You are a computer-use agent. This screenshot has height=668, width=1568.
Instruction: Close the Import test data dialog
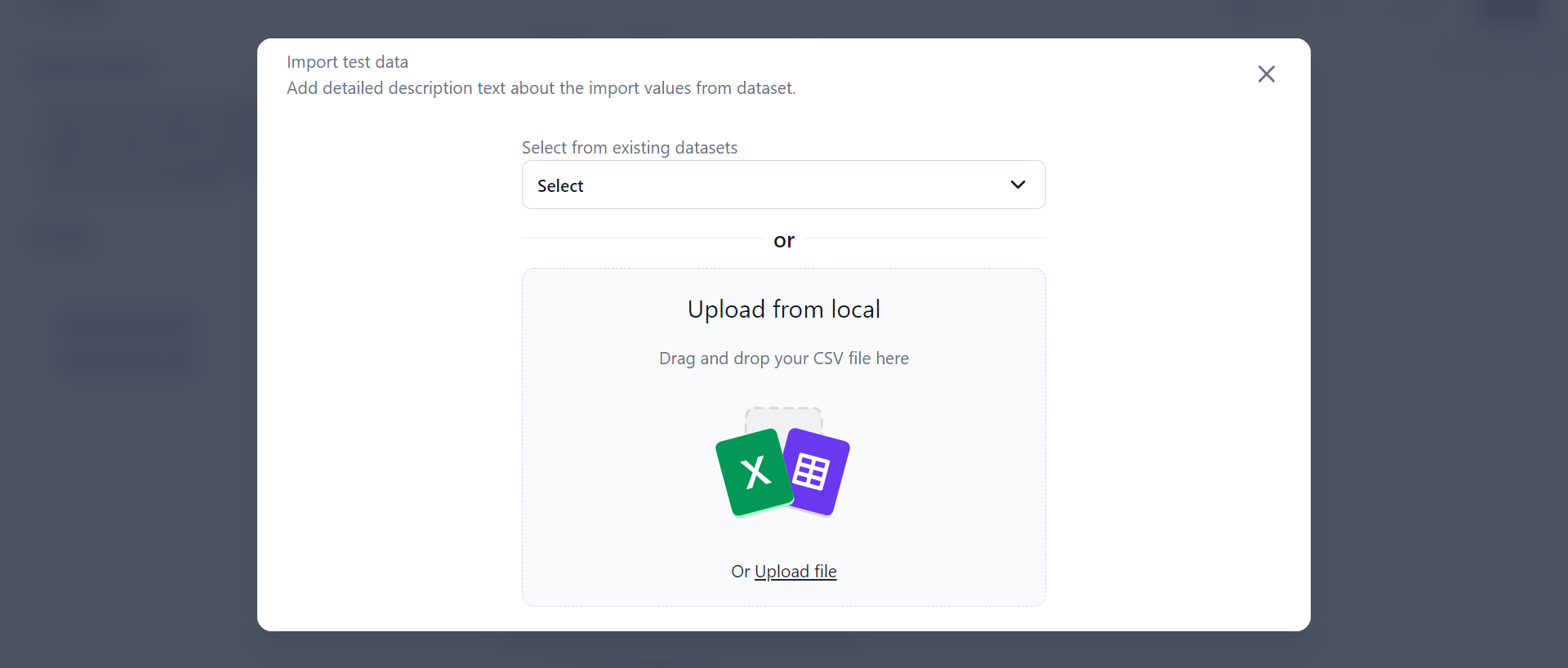[x=1266, y=74]
